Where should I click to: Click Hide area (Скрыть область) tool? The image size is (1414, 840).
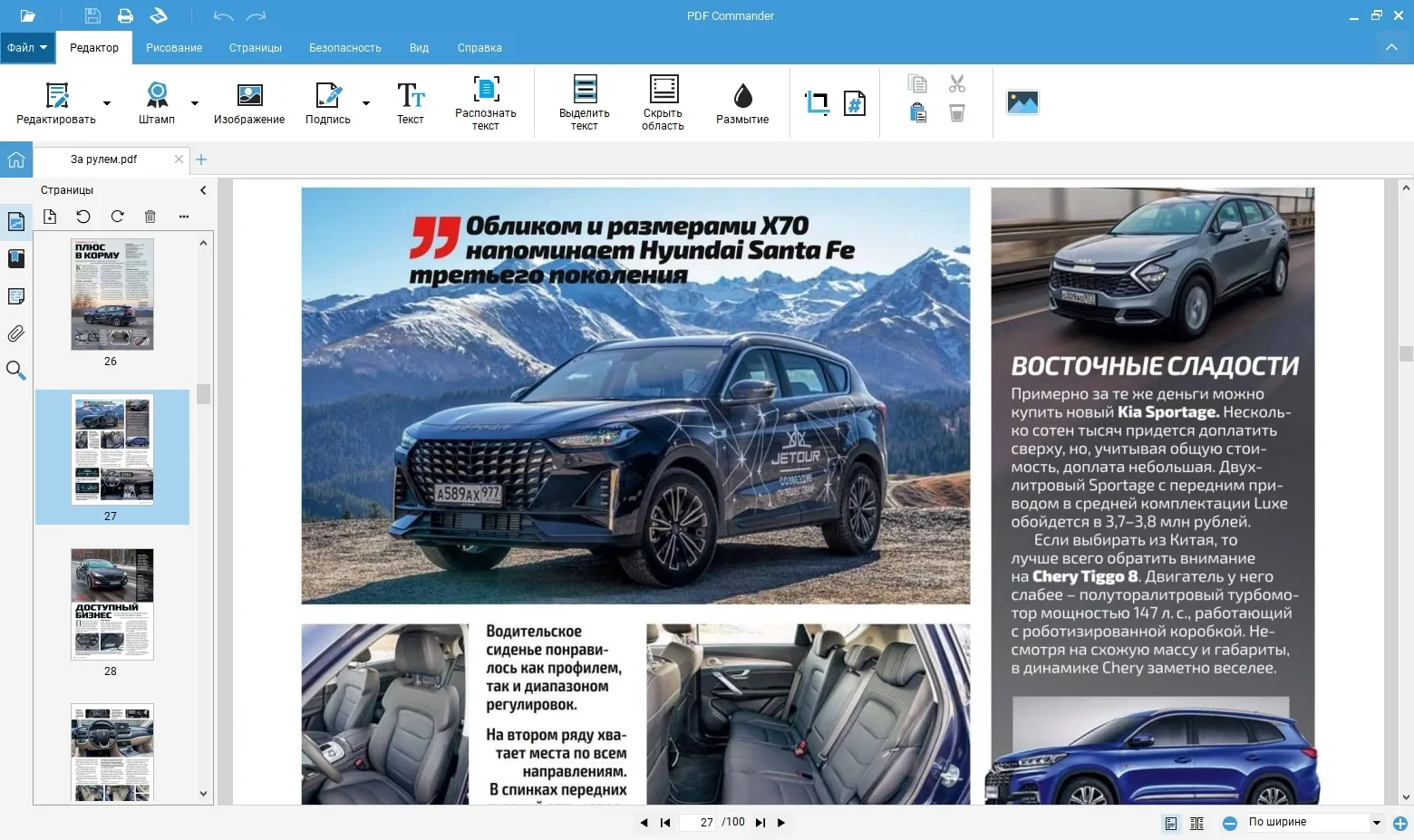click(x=663, y=90)
